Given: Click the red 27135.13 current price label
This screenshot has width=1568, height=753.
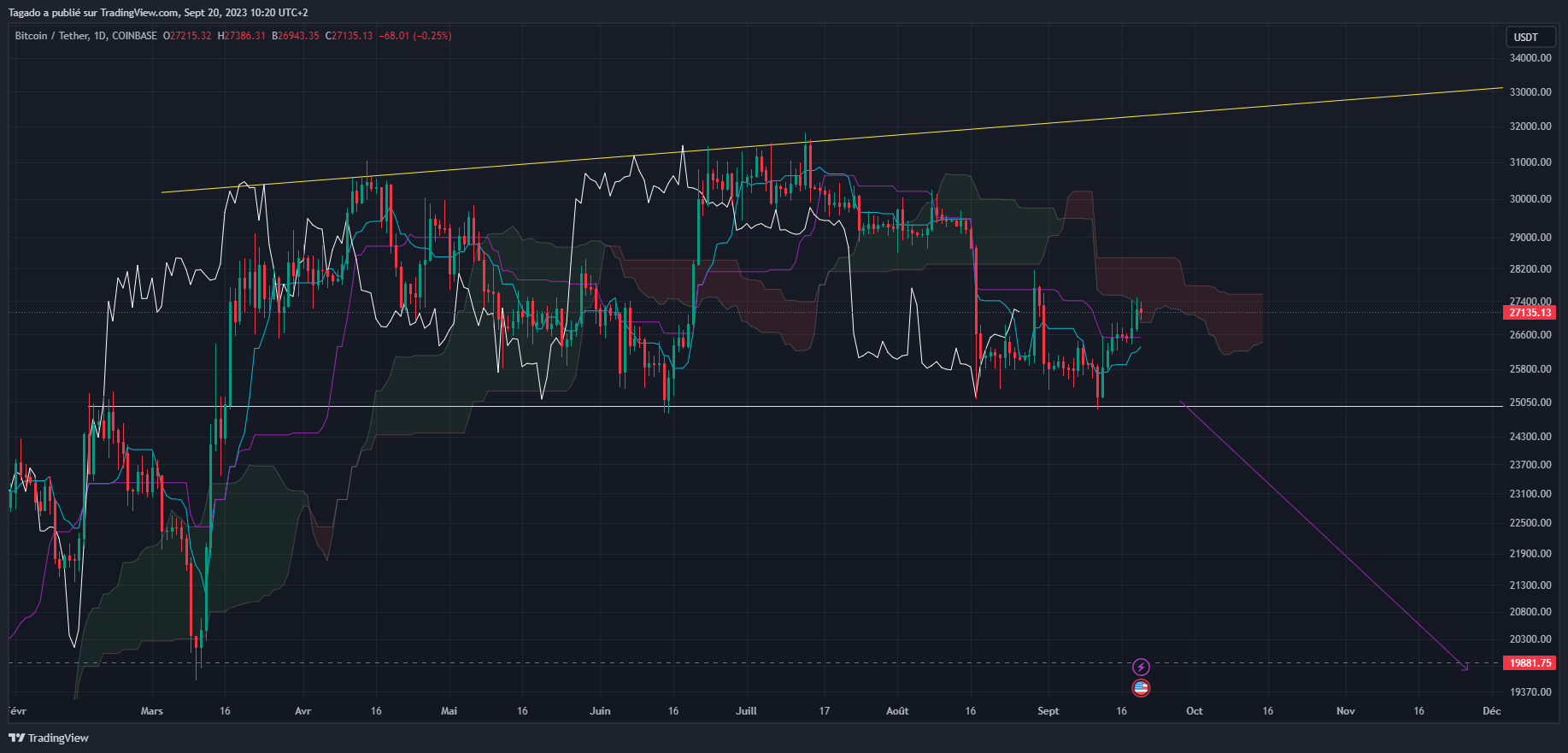Looking at the screenshot, I should click(x=1529, y=313).
